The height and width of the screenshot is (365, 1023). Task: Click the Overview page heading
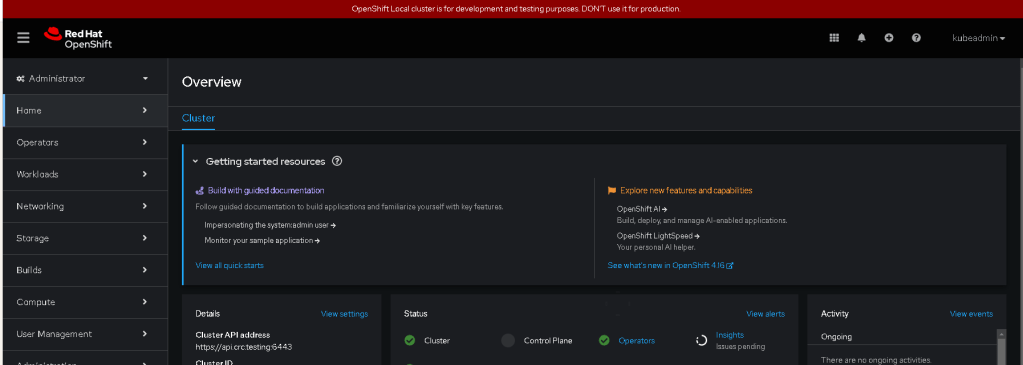point(211,82)
